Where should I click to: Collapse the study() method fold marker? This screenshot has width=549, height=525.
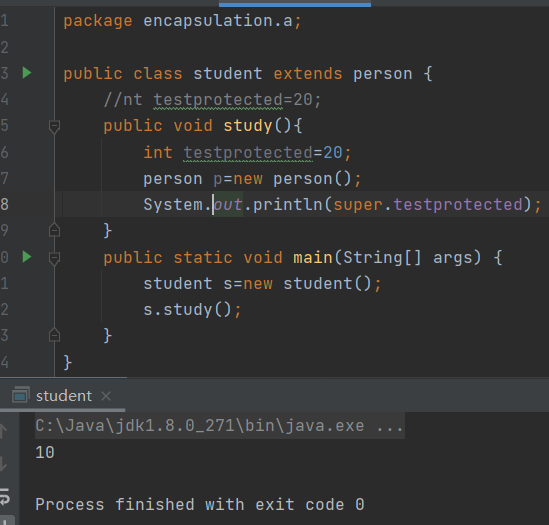(x=54, y=127)
